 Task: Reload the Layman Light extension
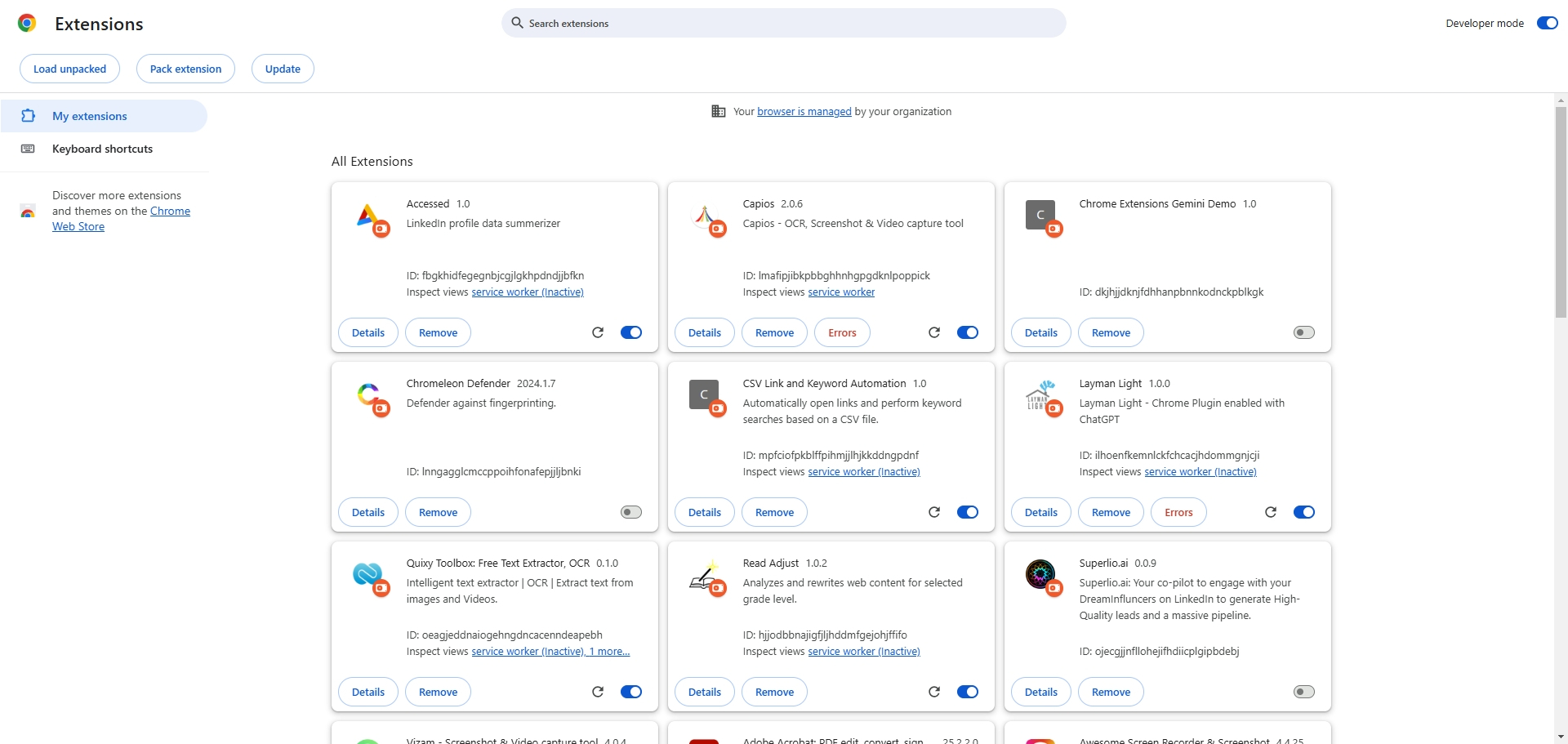click(x=1271, y=512)
